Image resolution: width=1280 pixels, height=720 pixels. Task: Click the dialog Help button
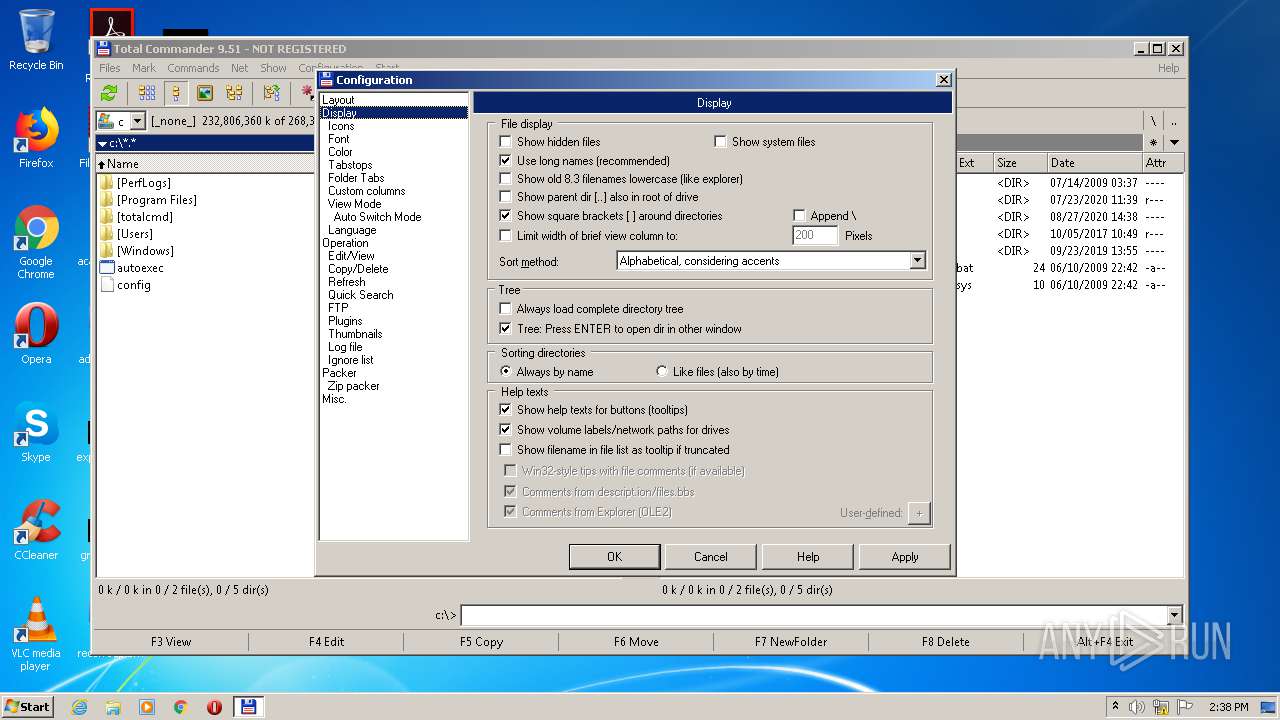click(x=808, y=557)
